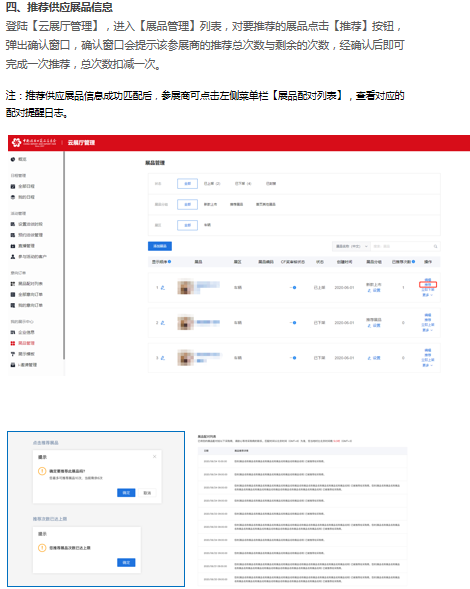Open the 展品名称 (中文) search-type dropdown
470x589 pixels.
[351, 246]
